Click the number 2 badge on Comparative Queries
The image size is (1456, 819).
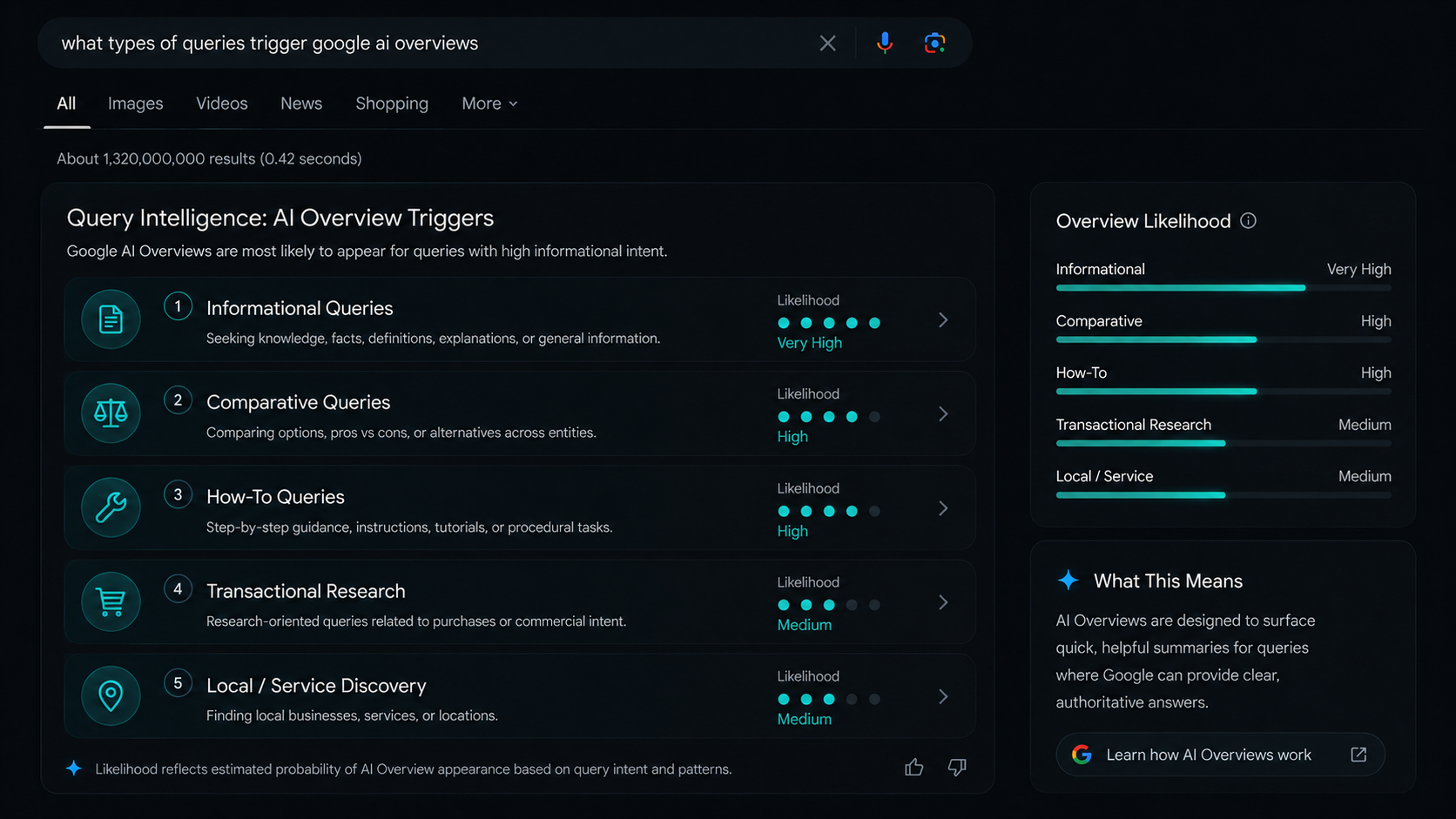[x=178, y=400]
